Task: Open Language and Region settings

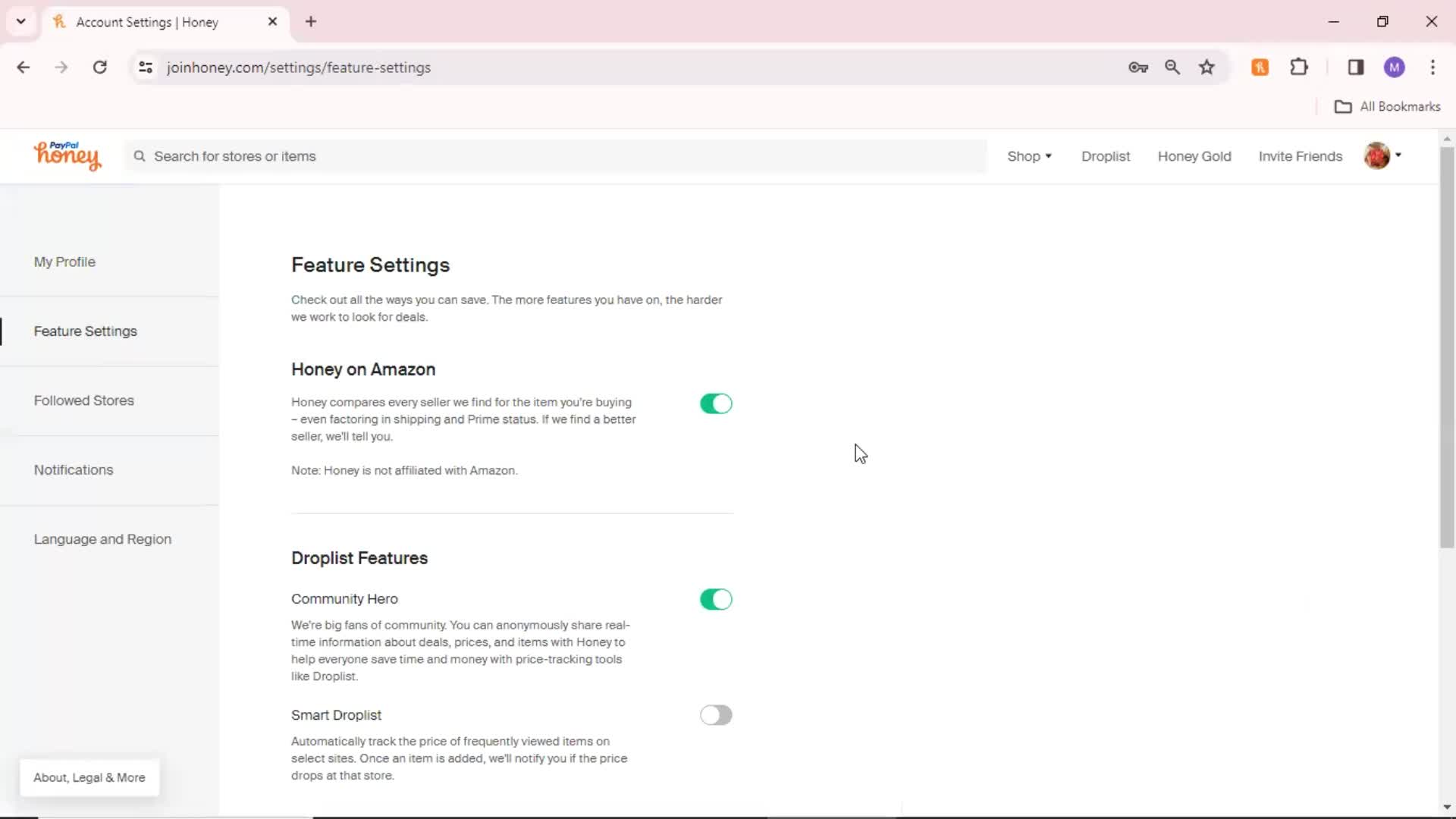Action: click(x=102, y=539)
